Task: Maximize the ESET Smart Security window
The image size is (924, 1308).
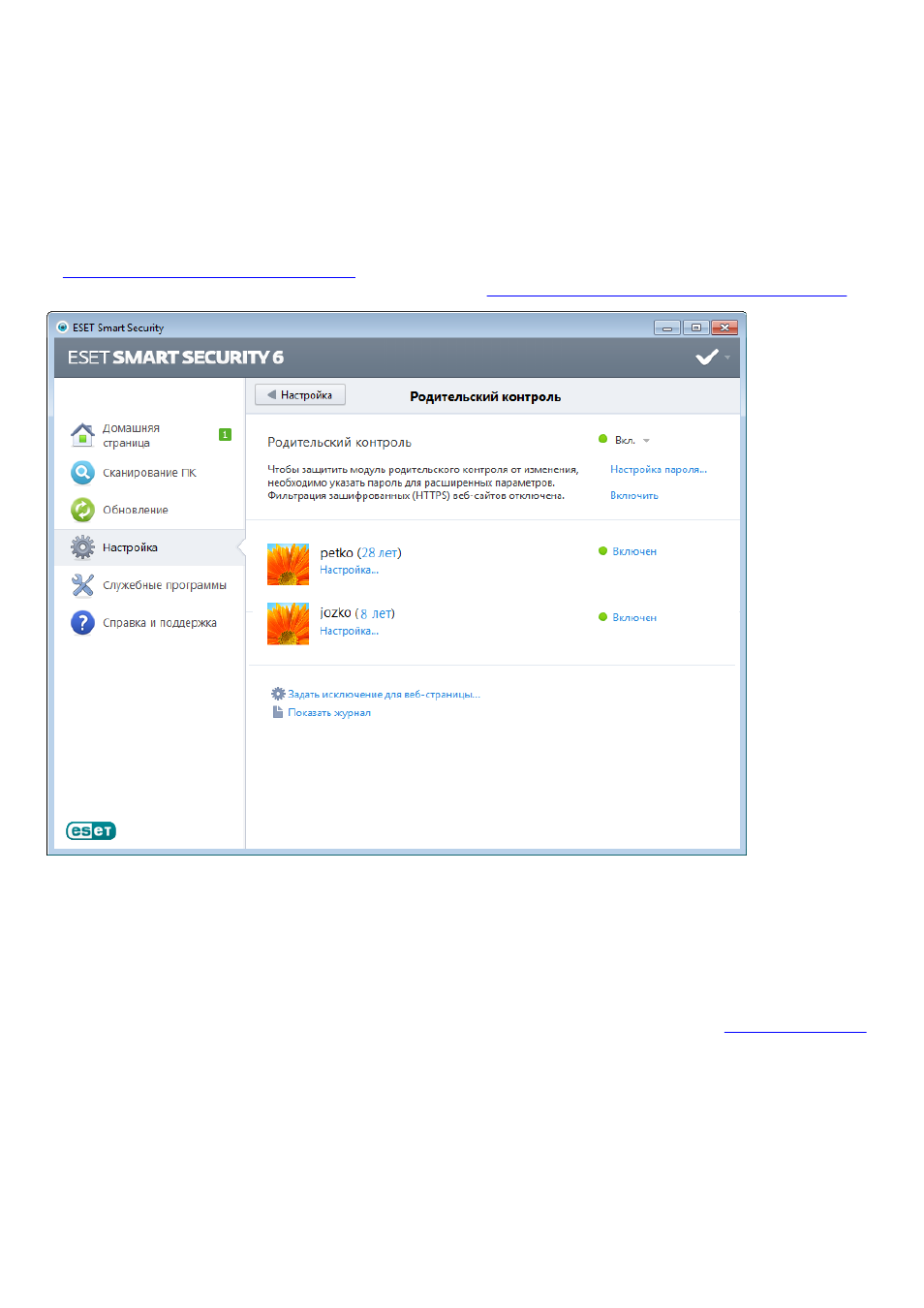Action: 695,327
